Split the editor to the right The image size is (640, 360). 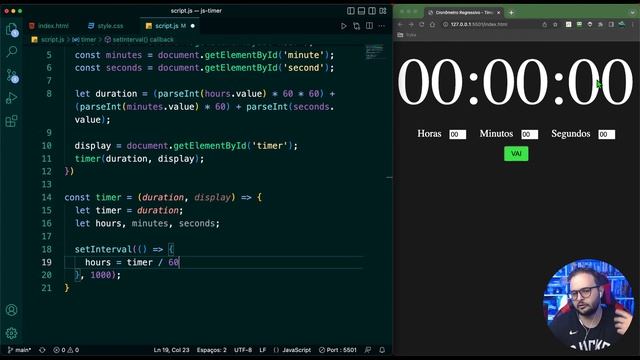pyautogui.click(x=369, y=26)
